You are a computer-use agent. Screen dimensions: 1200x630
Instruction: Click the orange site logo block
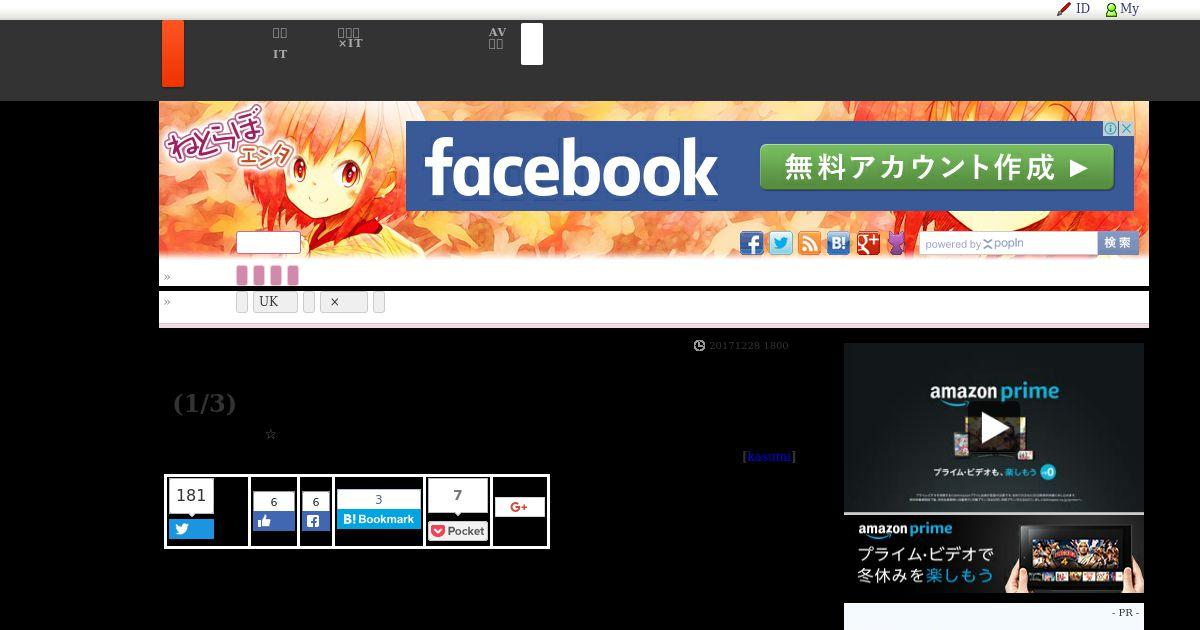[173, 54]
